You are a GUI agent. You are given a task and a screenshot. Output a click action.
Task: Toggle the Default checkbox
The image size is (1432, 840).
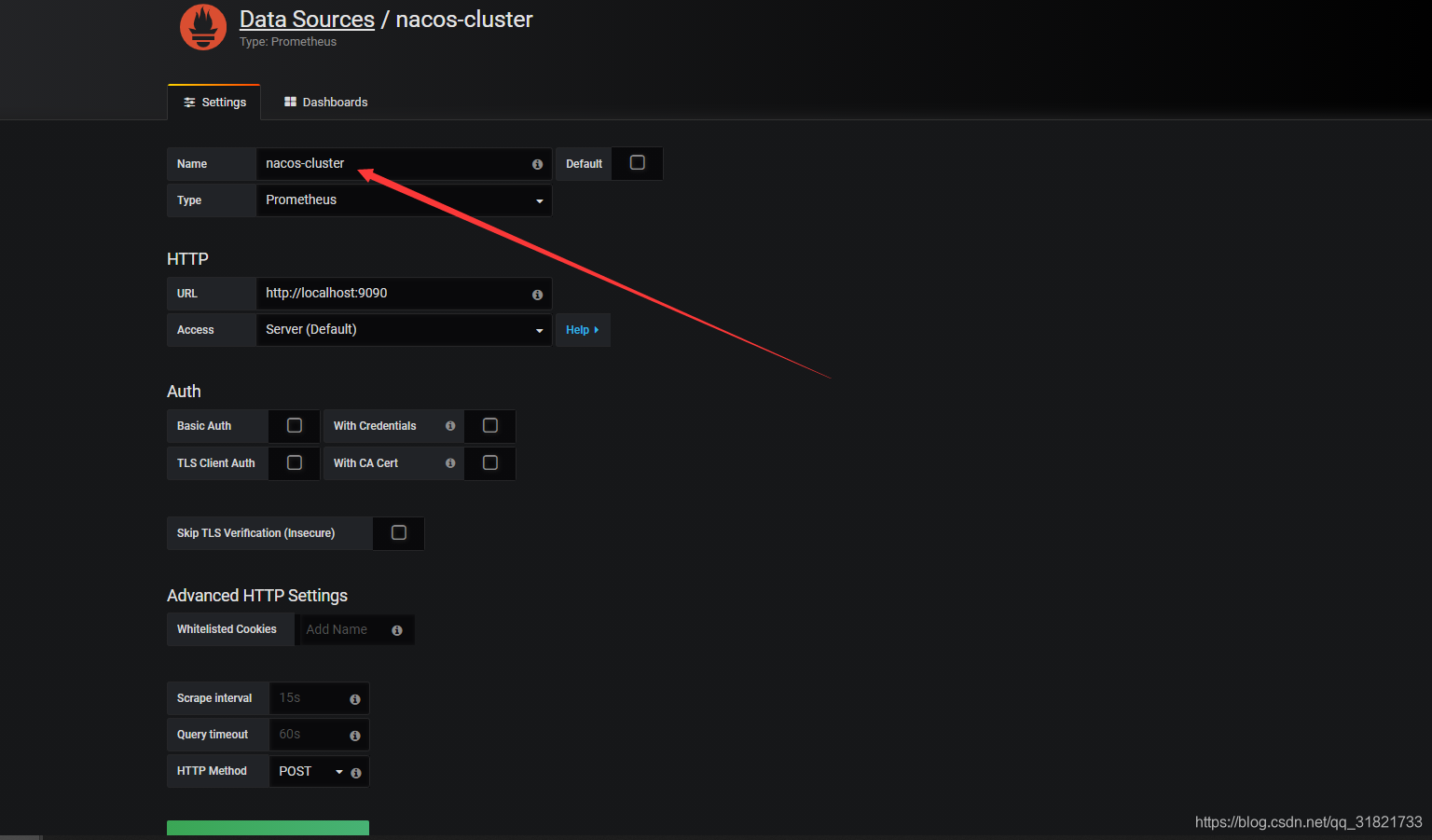pos(638,162)
